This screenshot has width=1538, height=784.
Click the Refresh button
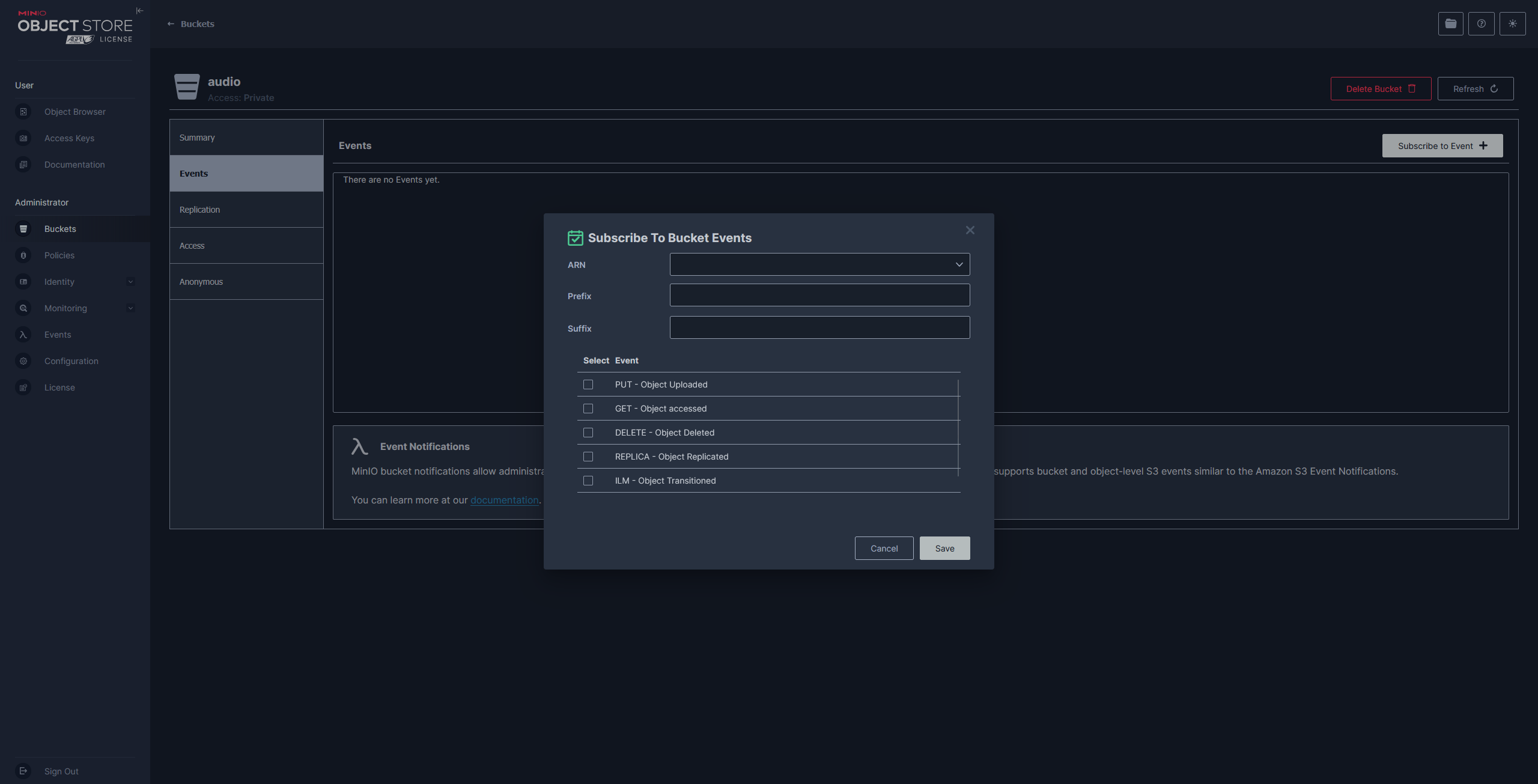[1476, 89]
